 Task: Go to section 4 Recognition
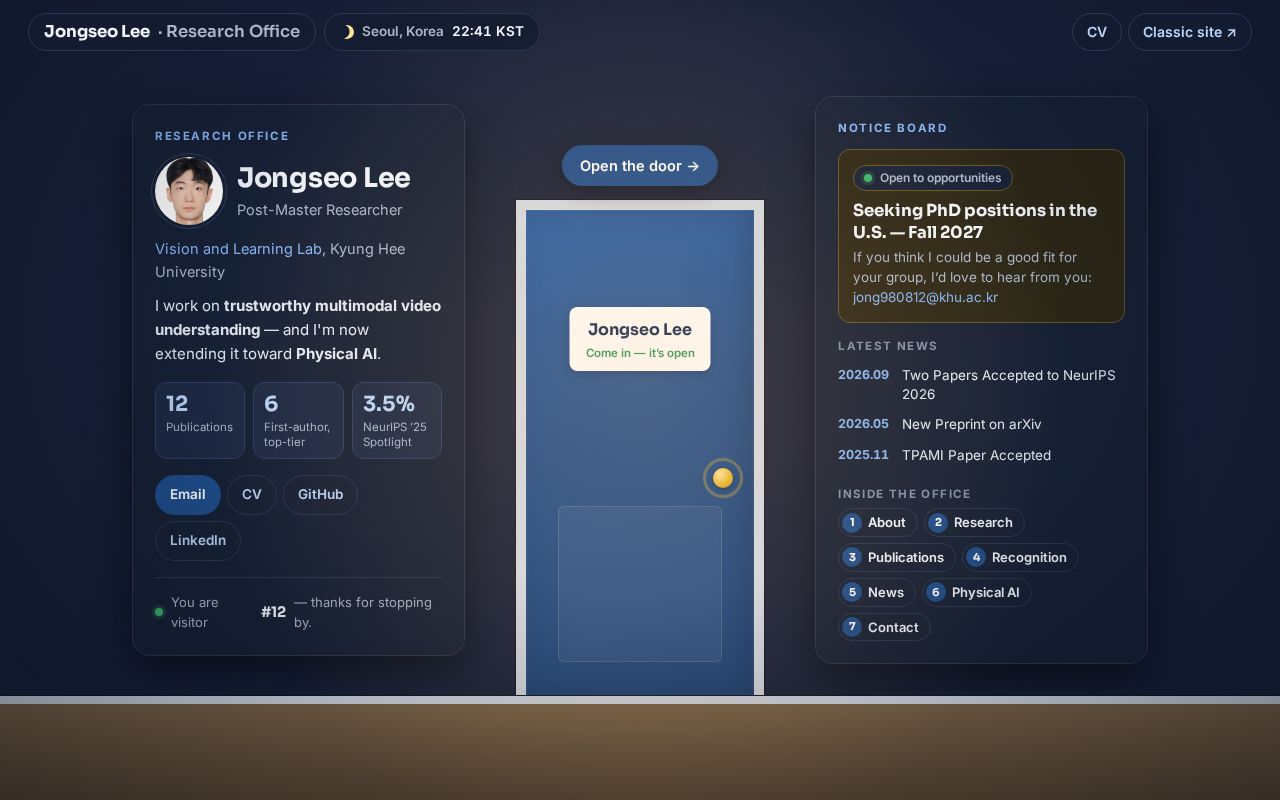1020,558
